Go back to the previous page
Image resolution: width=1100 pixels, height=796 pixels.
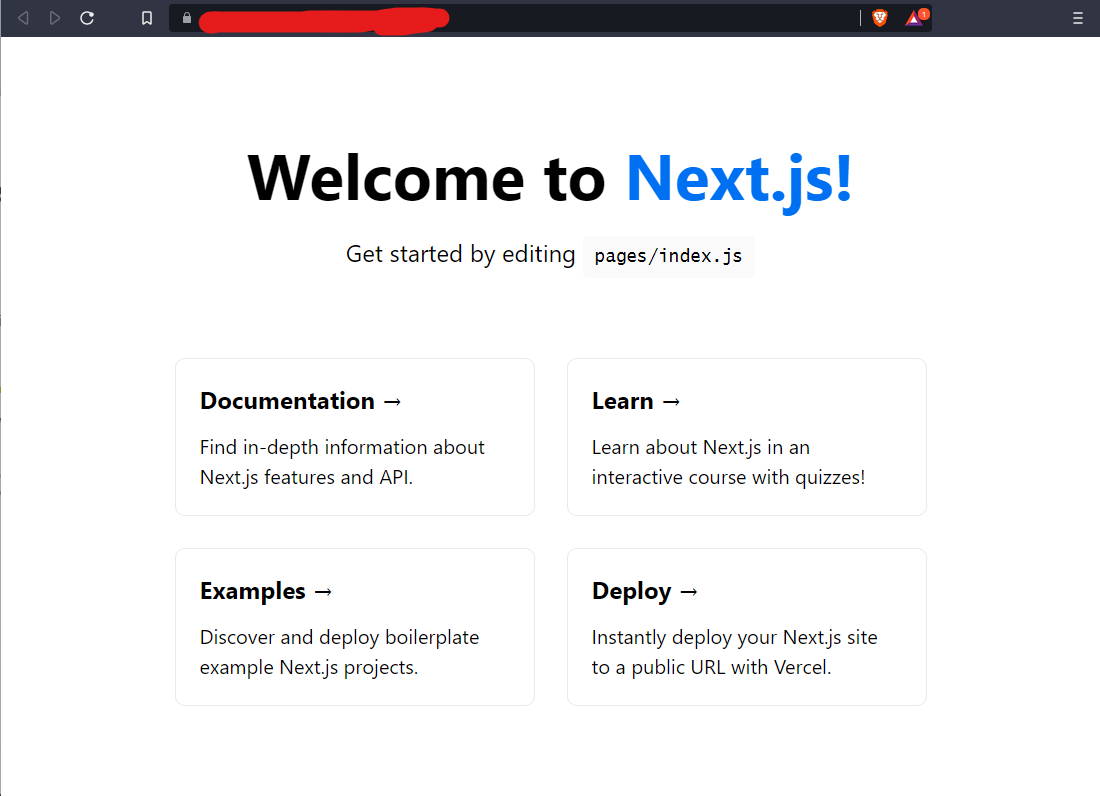coord(23,18)
